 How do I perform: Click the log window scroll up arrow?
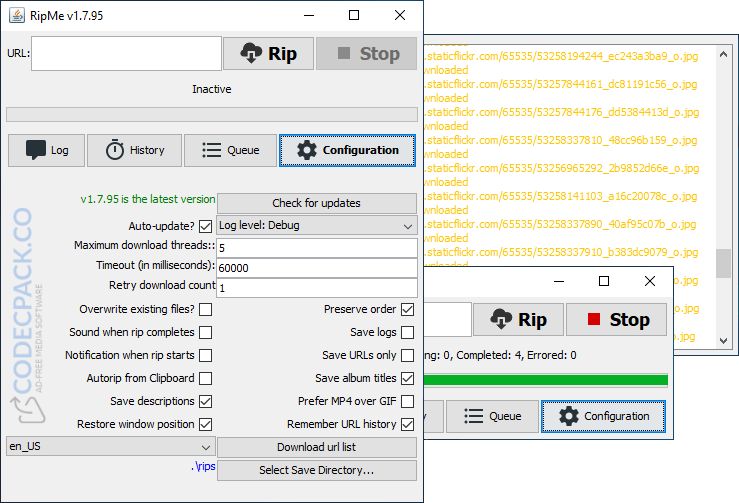tap(723, 54)
